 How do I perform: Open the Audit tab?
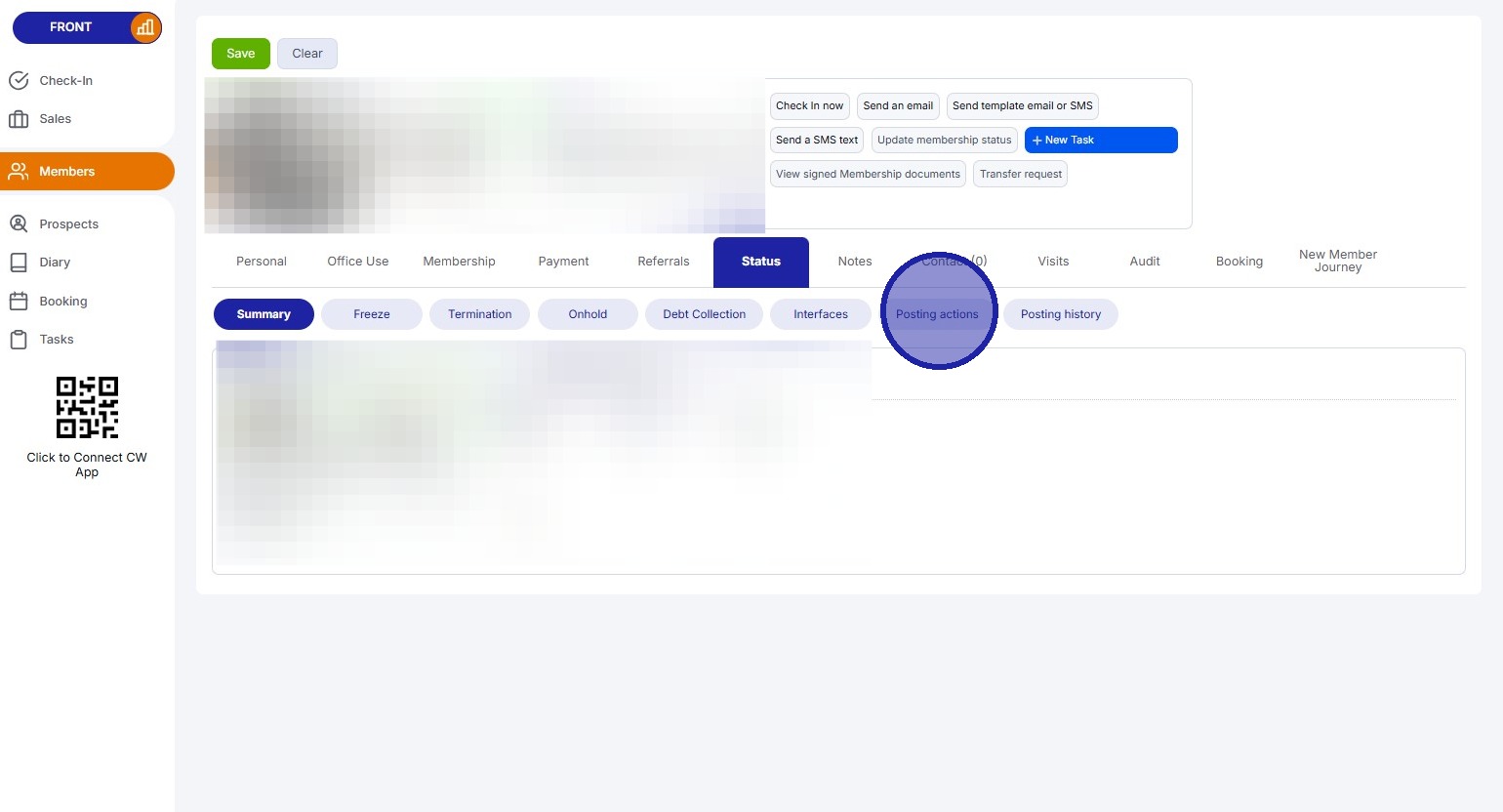click(x=1145, y=262)
